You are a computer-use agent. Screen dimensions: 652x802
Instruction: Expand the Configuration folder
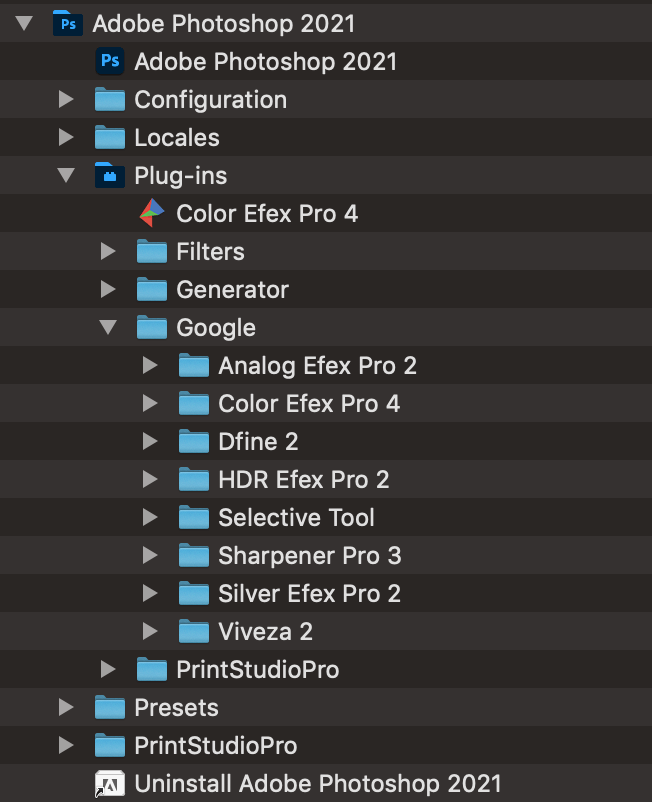click(67, 100)
